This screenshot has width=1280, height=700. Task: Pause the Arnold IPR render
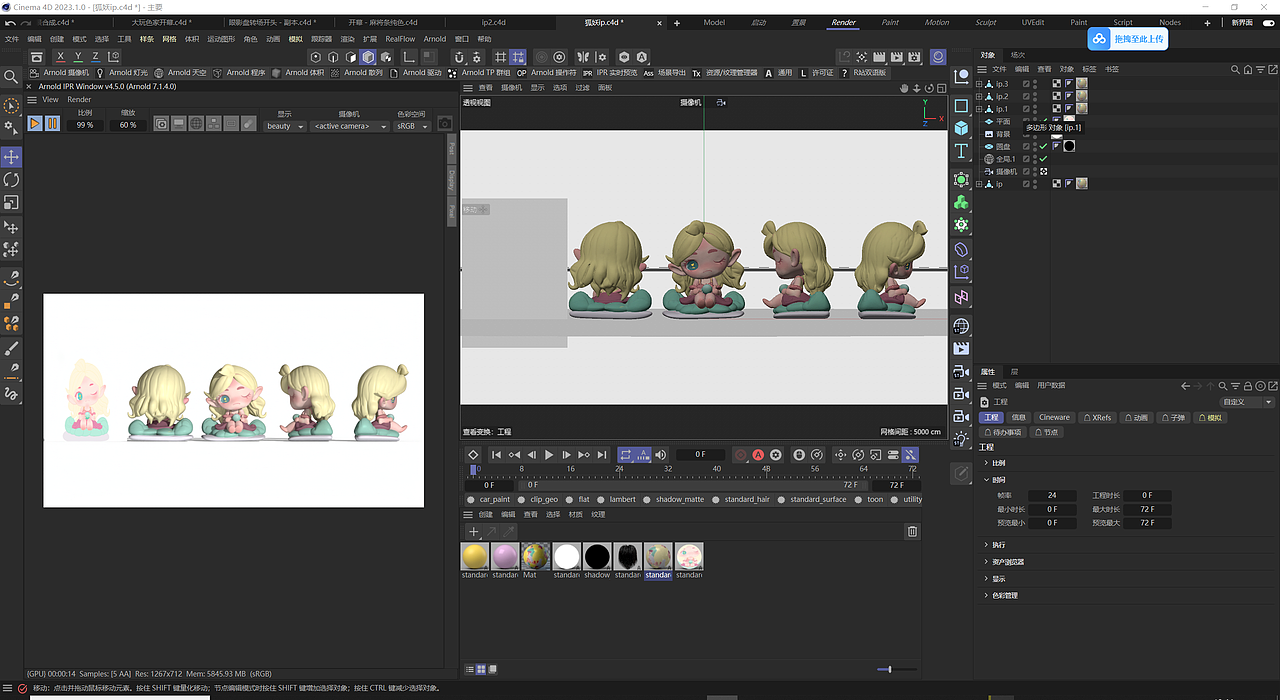pyautogui.click(x=52, y=124)
